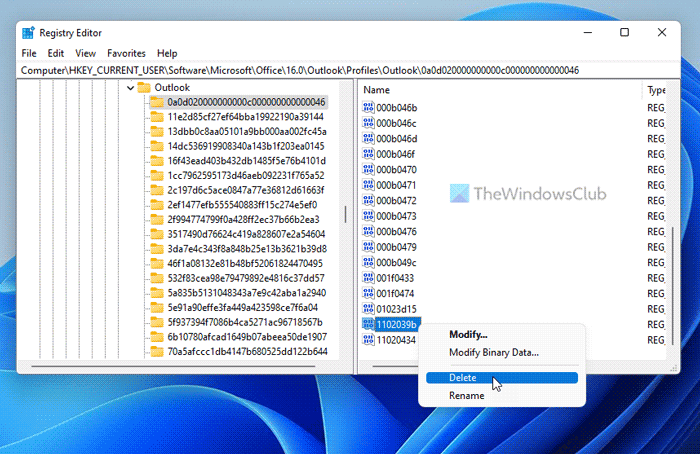Click folder icon of key 1cc7962595173d46aeb092231f765a52
This screenshot has height=454, width=700.
click(157, 175)
